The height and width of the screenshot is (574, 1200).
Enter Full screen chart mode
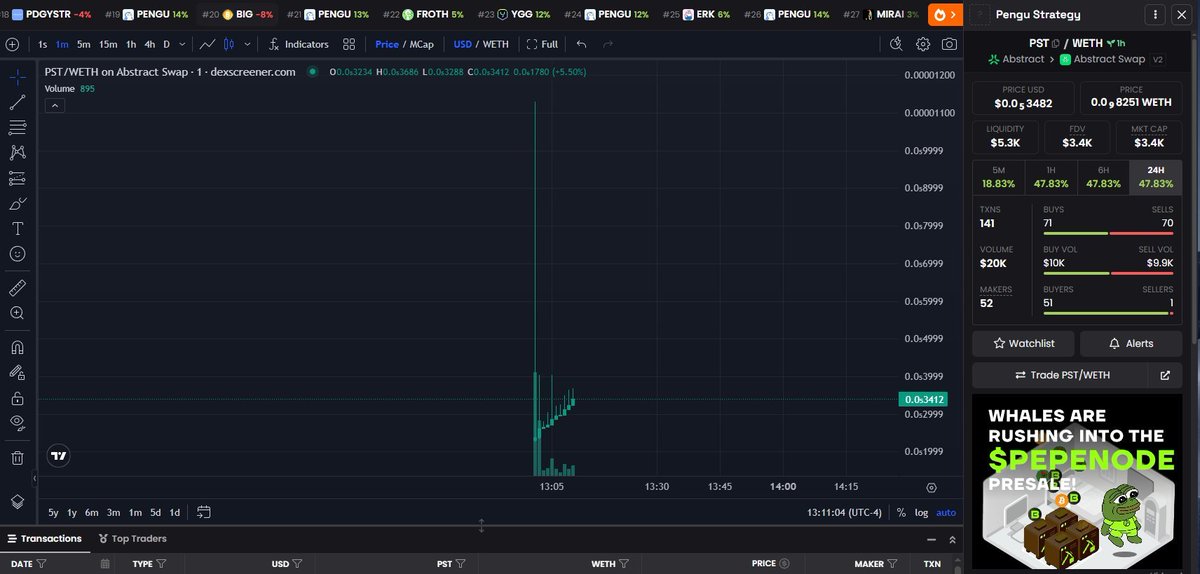coord(541,44)
